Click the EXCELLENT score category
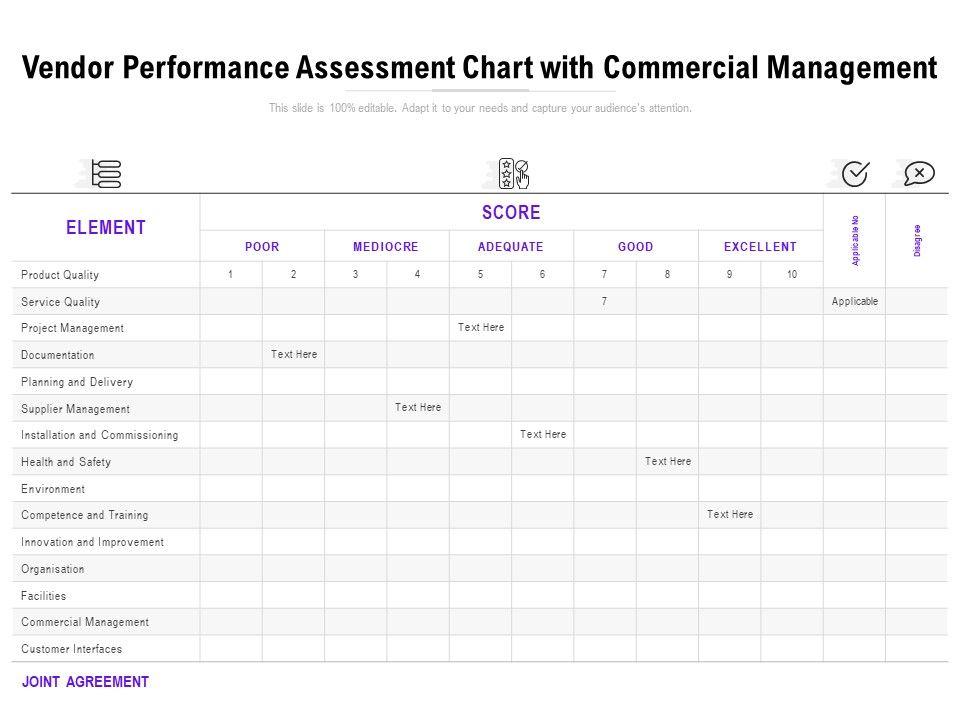This screenshot has width=960, height=720. 760,246
